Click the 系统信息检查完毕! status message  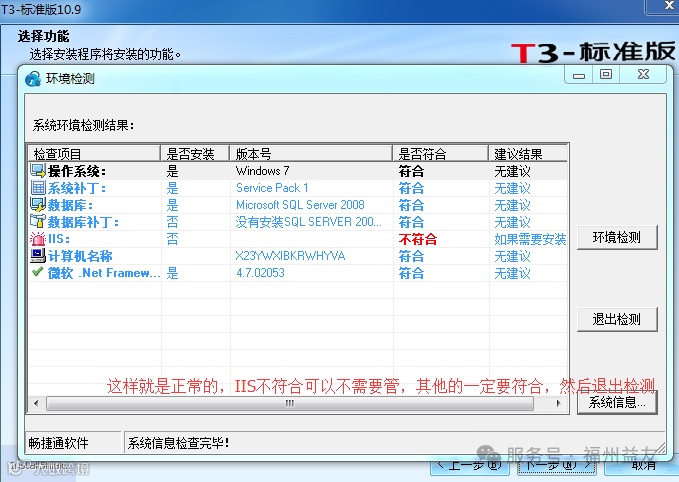(178, 443)
